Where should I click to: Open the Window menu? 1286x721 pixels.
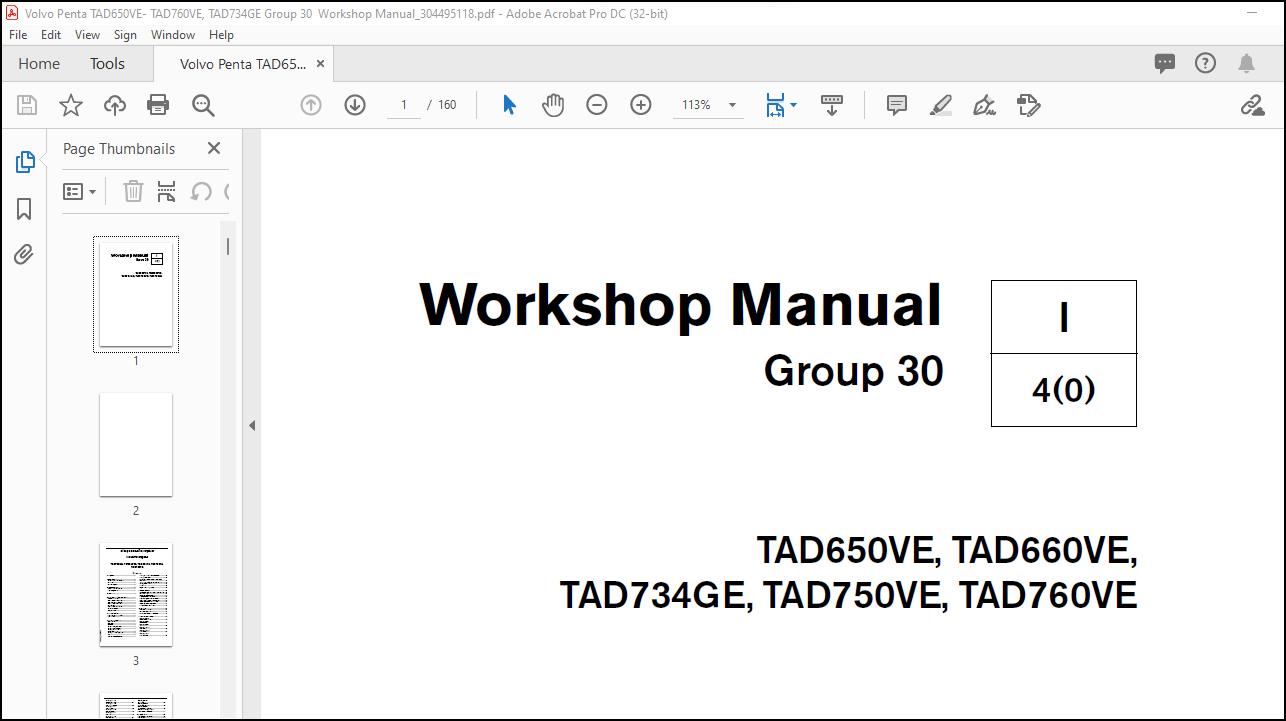pyautogui.click(x=173, y=34)
